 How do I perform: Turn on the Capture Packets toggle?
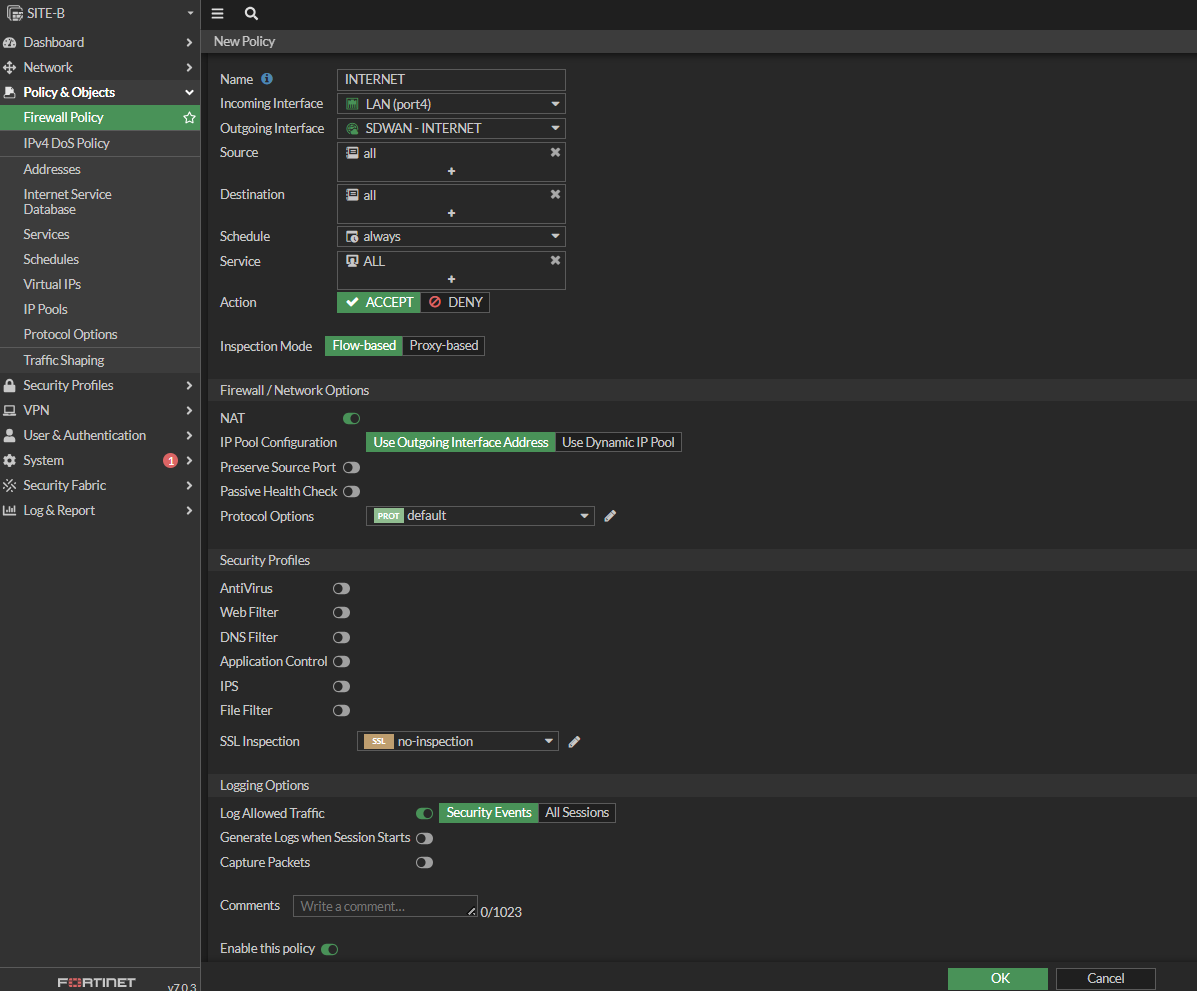424,862
